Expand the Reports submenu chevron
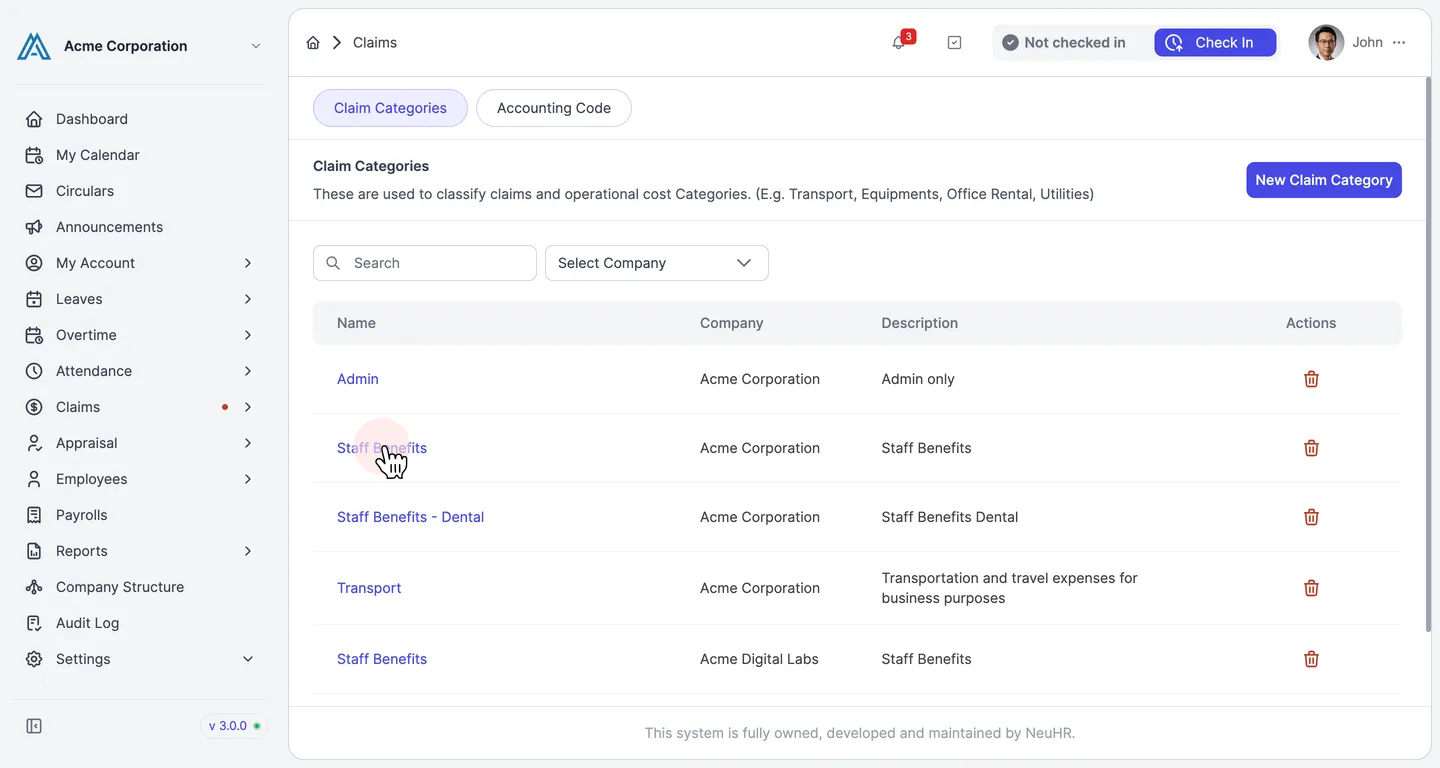1440x768 pixels. tap(248, 551)
